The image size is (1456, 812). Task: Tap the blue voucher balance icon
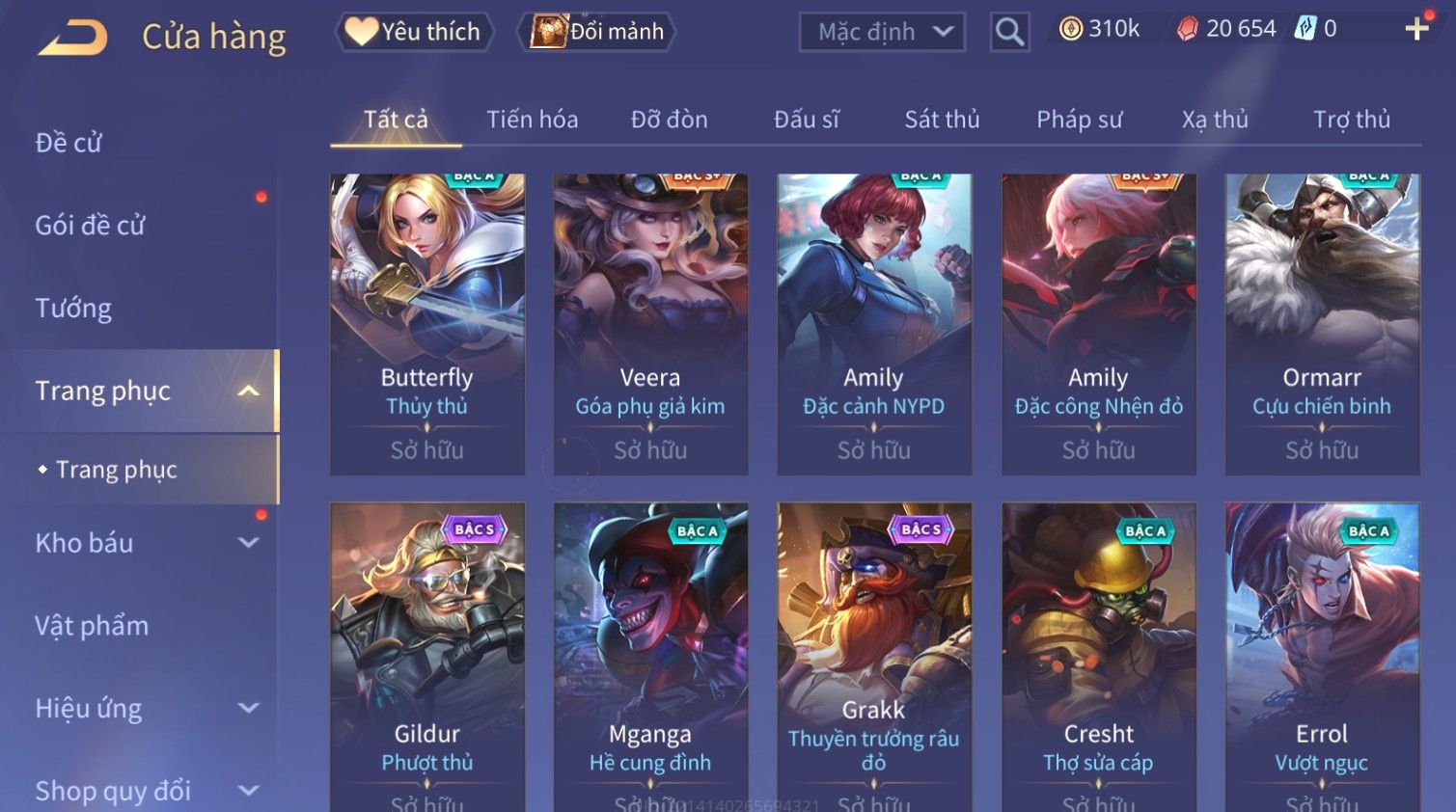1305,28
